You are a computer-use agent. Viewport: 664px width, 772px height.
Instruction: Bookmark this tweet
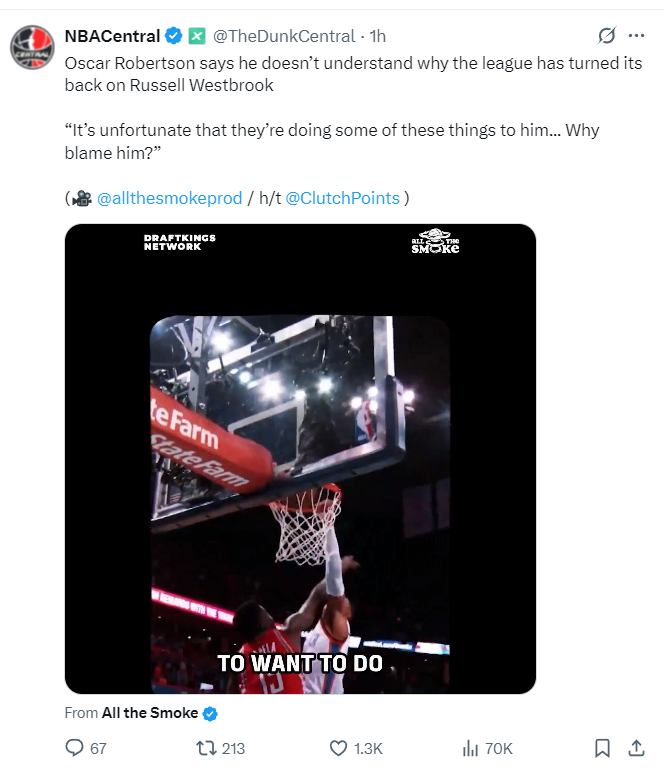pyautogui.click(x=602, y=748)
